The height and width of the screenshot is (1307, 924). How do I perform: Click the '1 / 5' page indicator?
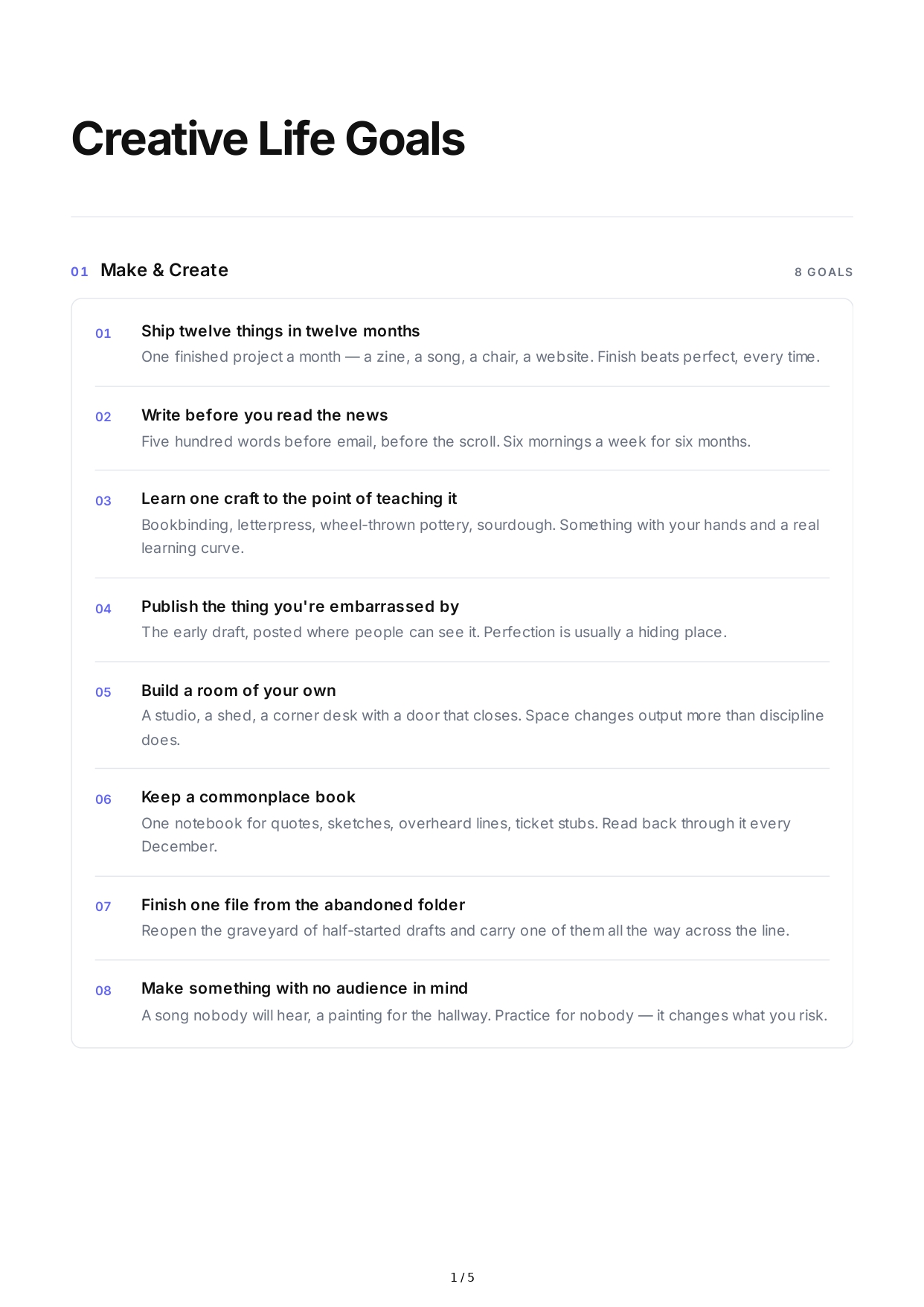[x=462, y=1277]
